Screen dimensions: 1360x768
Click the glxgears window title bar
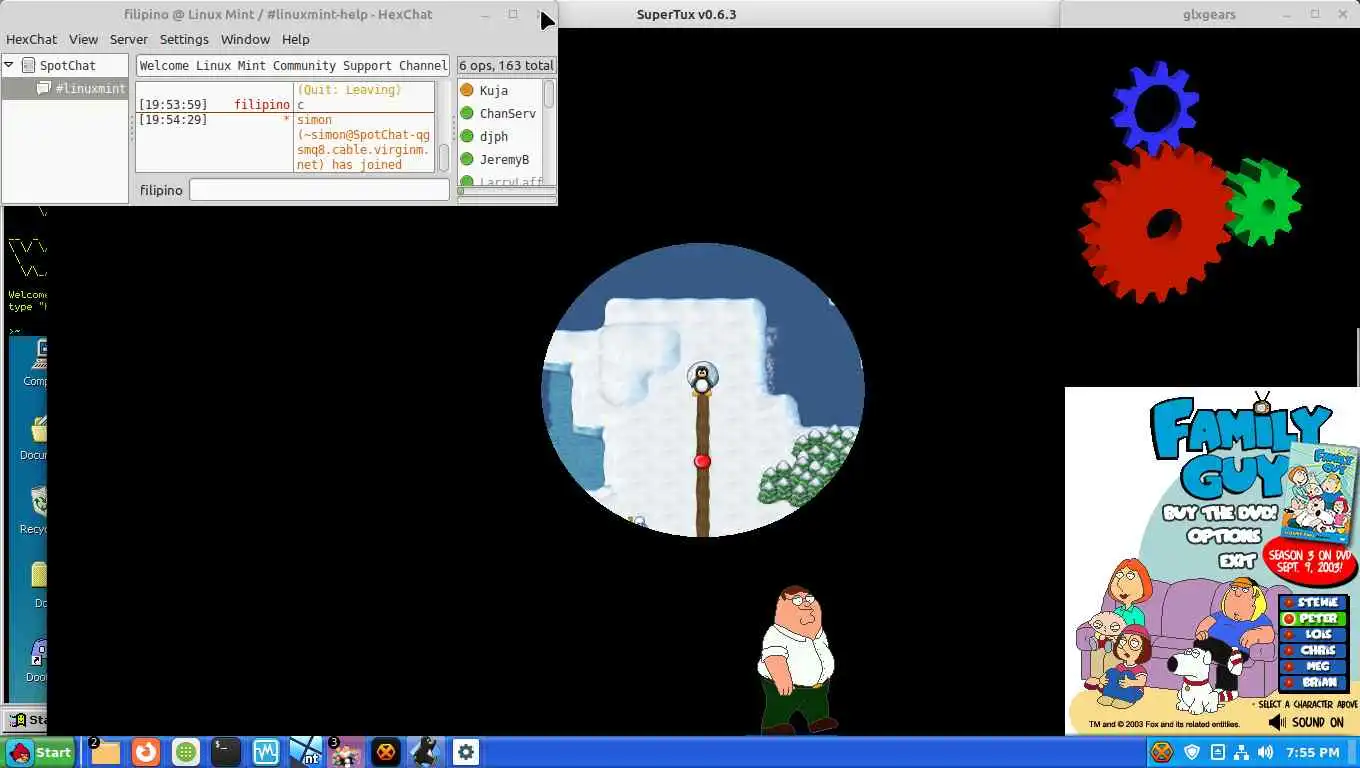[x=1209, y=14]
